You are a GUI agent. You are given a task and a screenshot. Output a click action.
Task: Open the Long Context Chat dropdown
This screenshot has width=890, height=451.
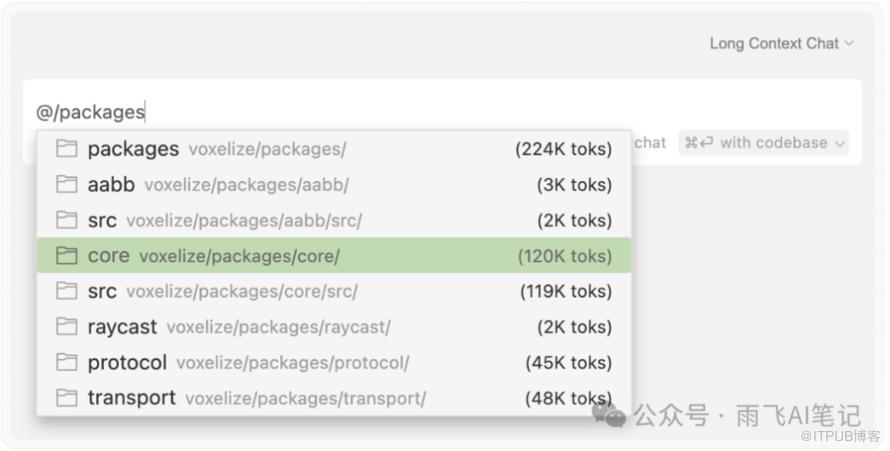pyautogui.click(x=781, y=44)
